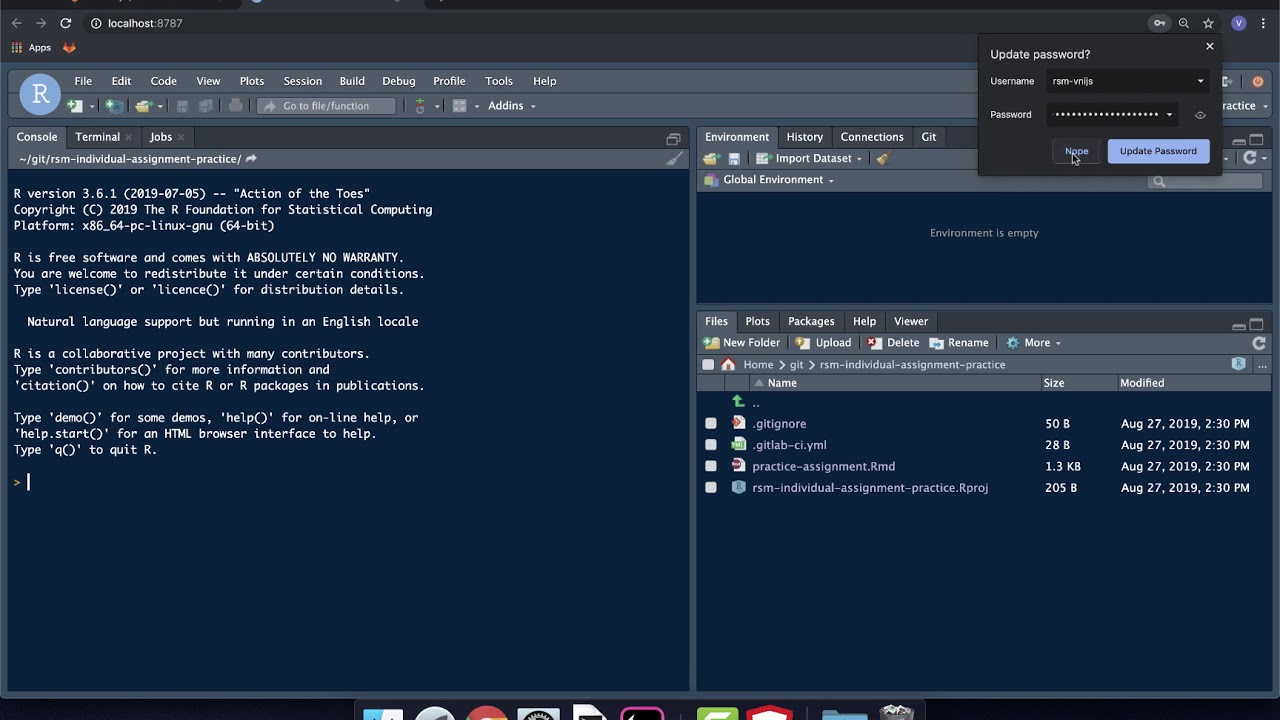Check the rsm-individual-assignment-practice.Rproj checkbox
The image size is (1280, 720).
pyautogui.click(x=711, y=488)
